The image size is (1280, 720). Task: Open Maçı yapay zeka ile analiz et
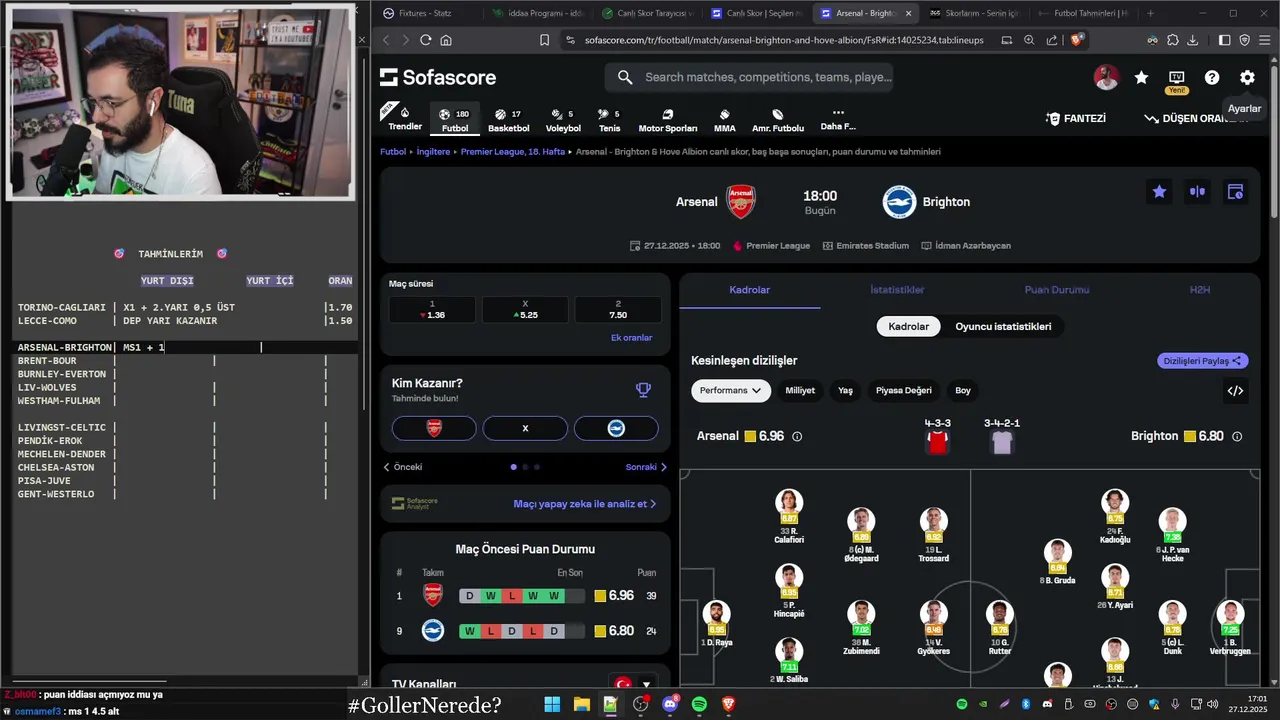tap(585, 504)
